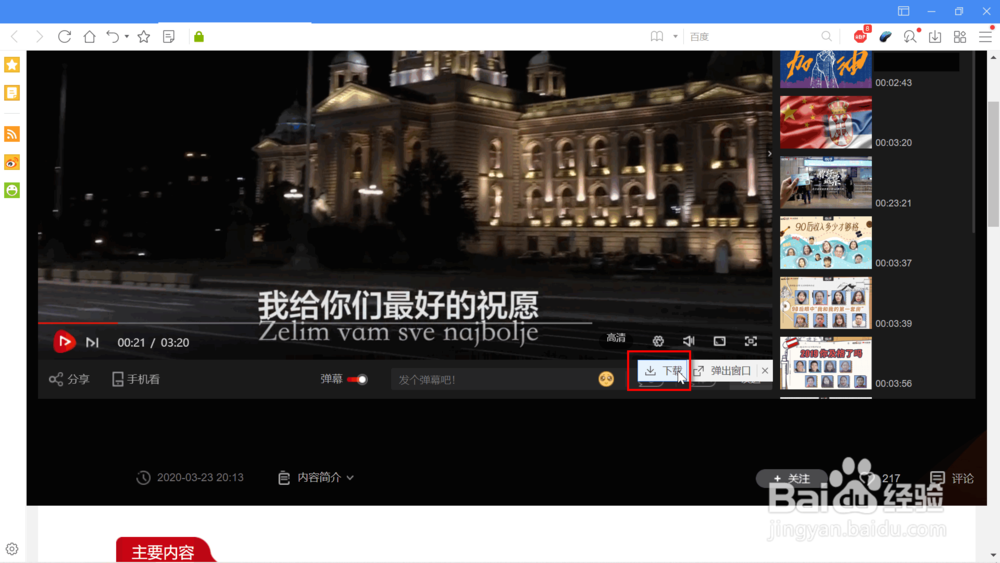
Task: Open the undo history dropdown arrow
Action: tap(127, 36)
